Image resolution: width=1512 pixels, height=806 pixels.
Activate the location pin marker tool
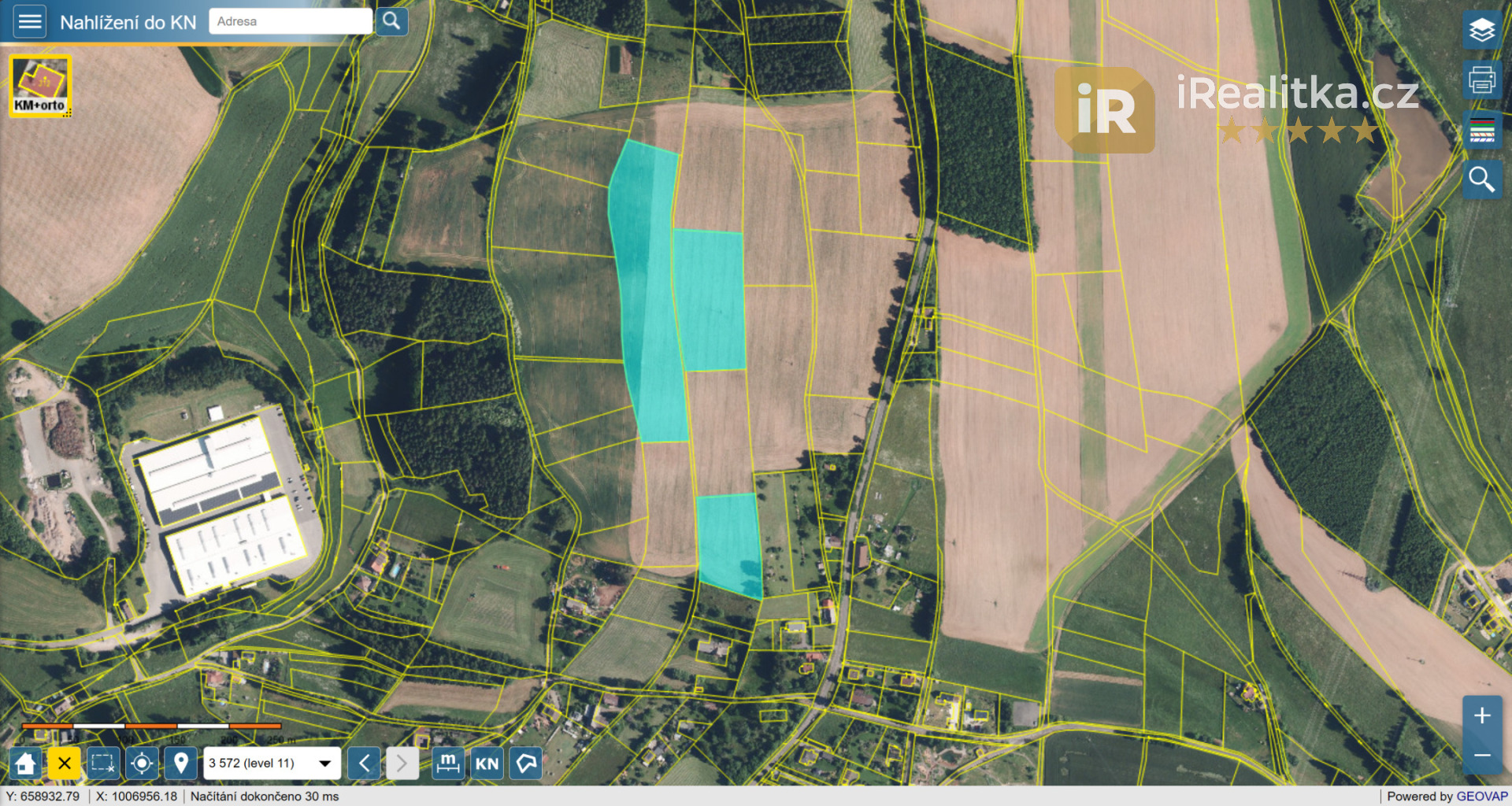pos(180,763)
